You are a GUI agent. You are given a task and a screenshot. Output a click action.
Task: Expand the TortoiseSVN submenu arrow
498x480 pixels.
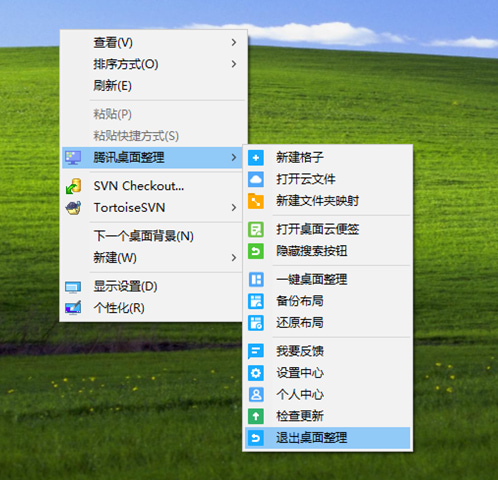(234, 208)
